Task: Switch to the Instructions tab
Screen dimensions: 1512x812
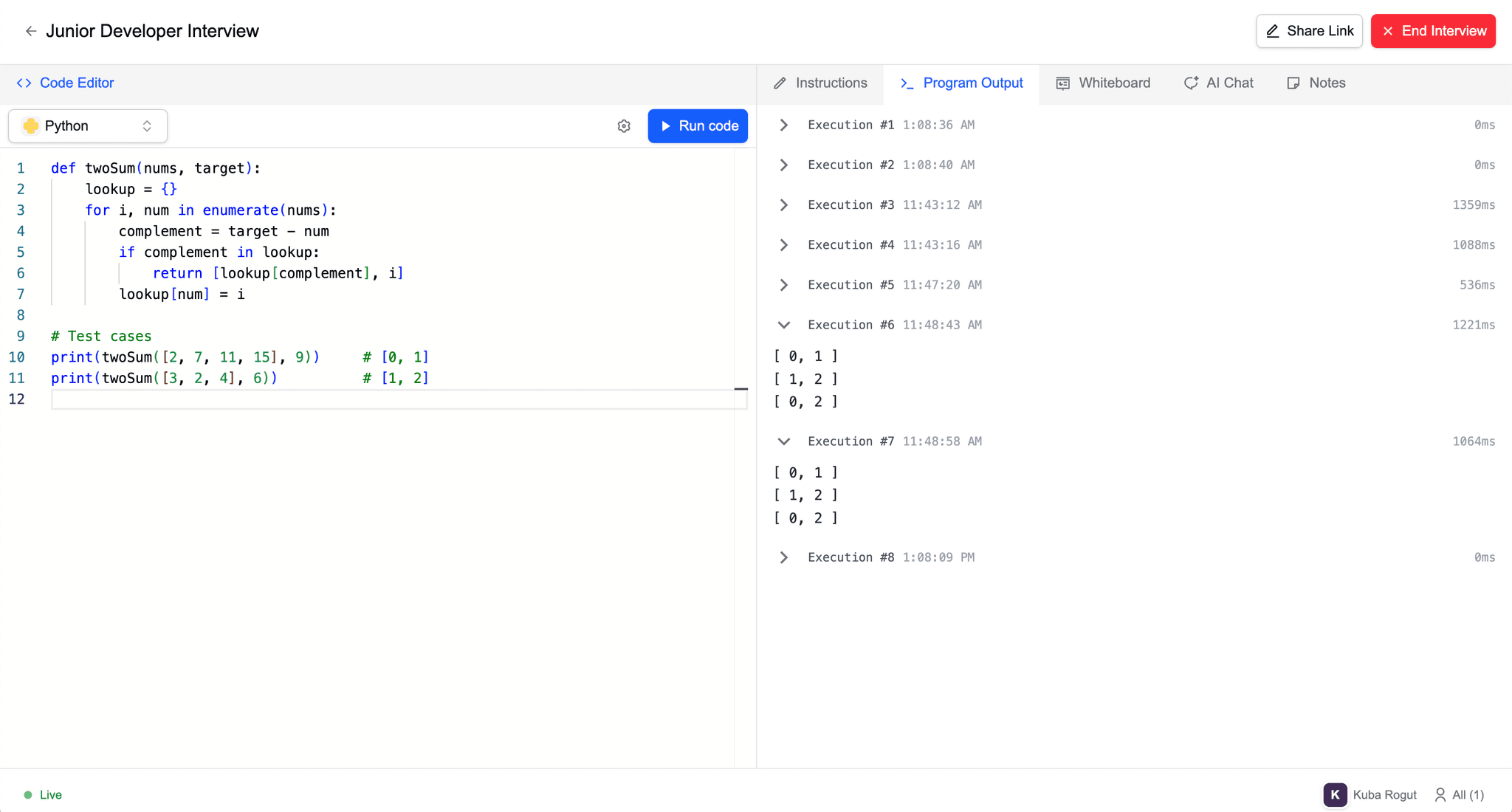Action: coord(831,83)
